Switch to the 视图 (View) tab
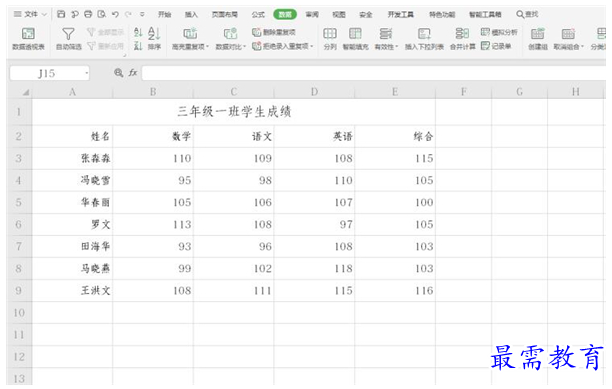The image size is (612, 389). coord(338,14)
